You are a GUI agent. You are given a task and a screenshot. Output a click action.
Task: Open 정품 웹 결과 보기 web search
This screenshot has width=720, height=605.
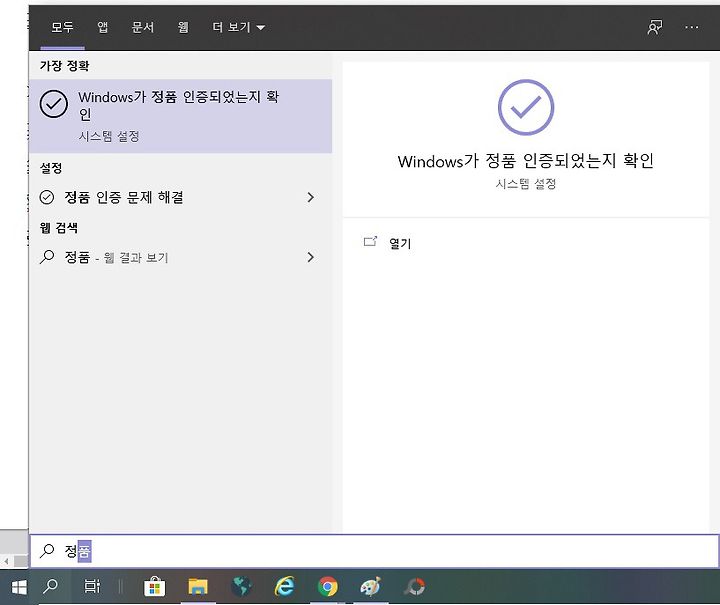coord(180,257)
